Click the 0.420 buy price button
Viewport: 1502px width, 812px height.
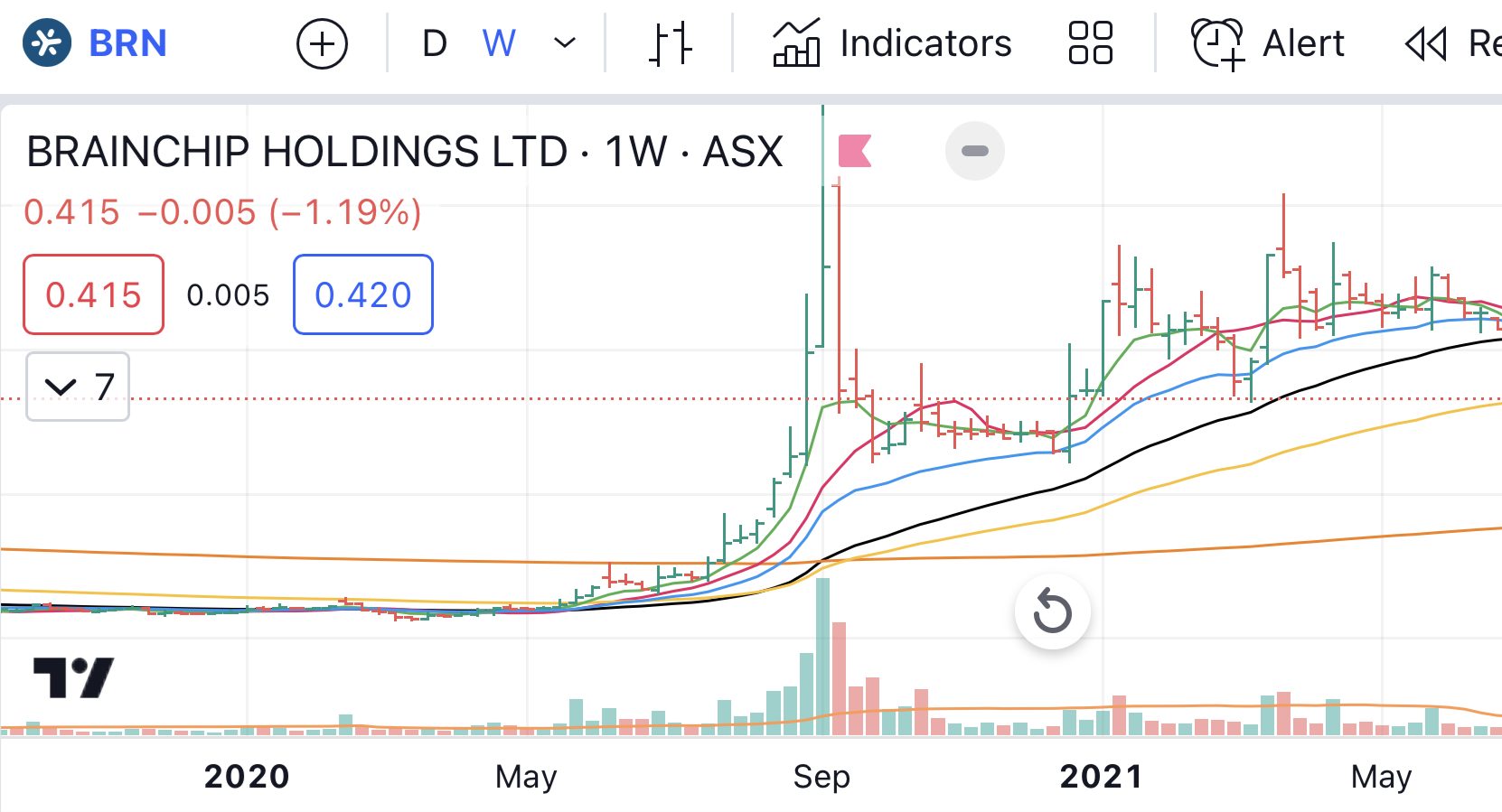pyautogui.click(x=363, y=294)
